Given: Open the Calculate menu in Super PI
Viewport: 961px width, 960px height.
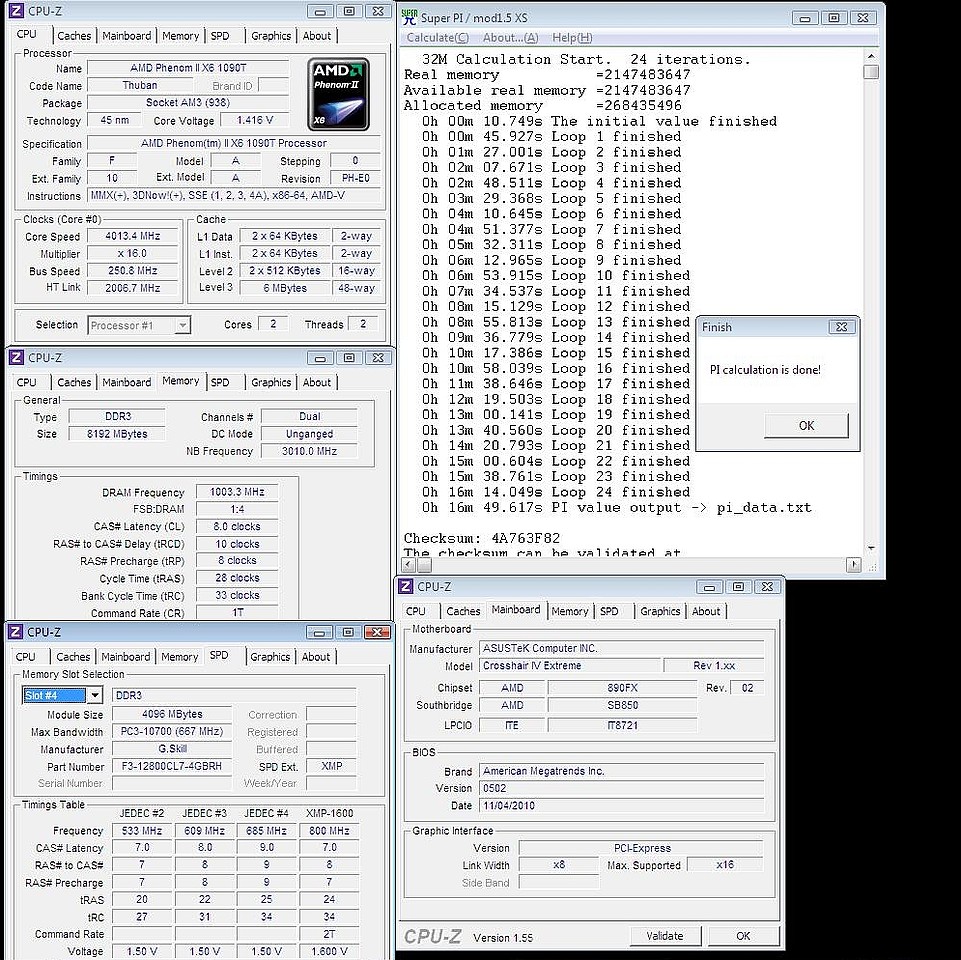Looking at the screenshot, I should point(438,37).
